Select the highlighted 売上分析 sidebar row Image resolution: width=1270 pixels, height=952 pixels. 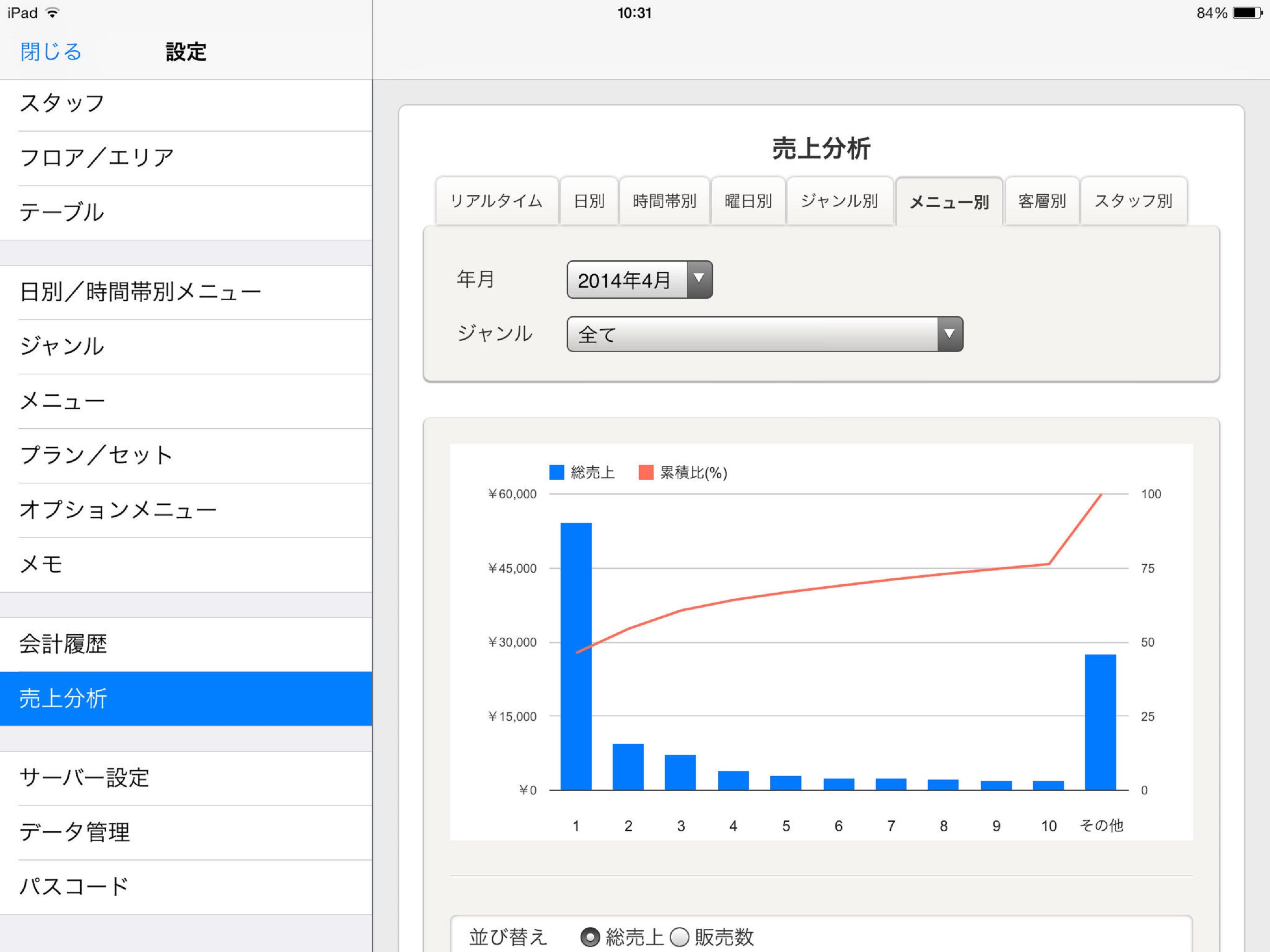pos(186,699)
